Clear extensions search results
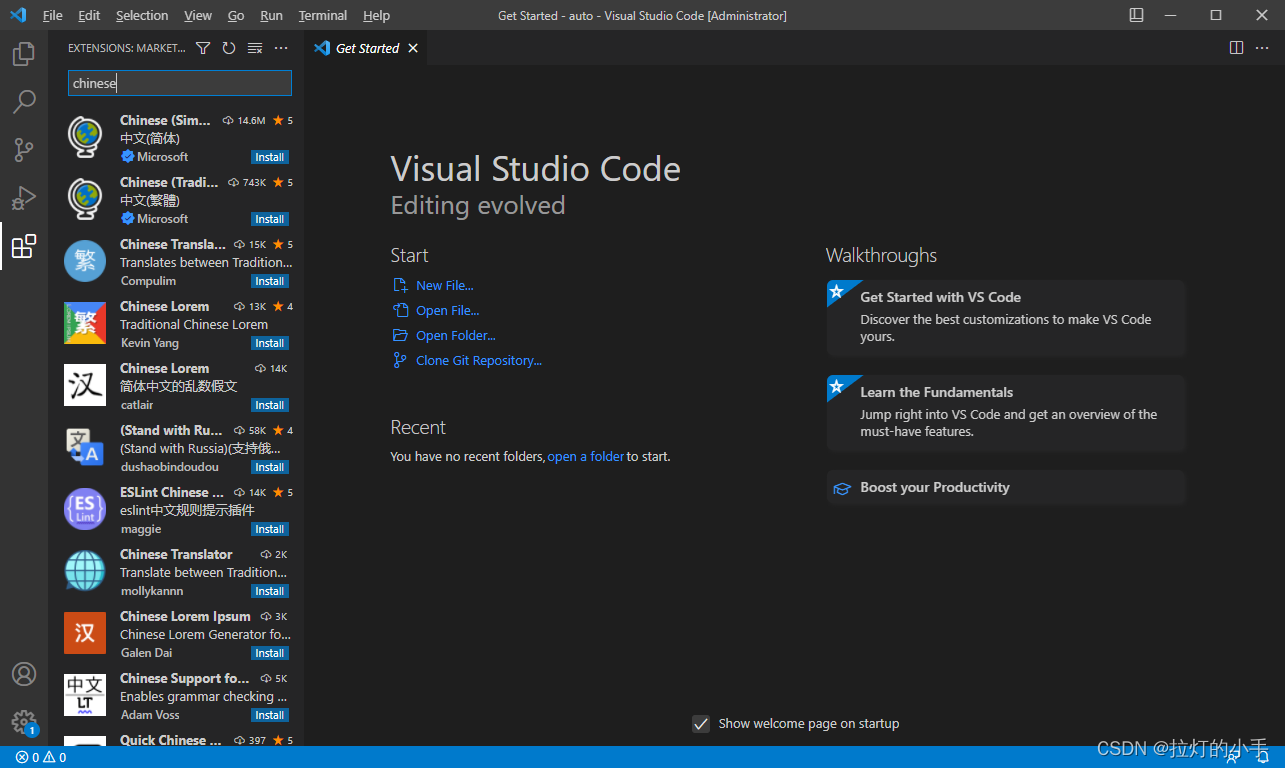This screenshot has width=1285, height=768. pos(255,48)
